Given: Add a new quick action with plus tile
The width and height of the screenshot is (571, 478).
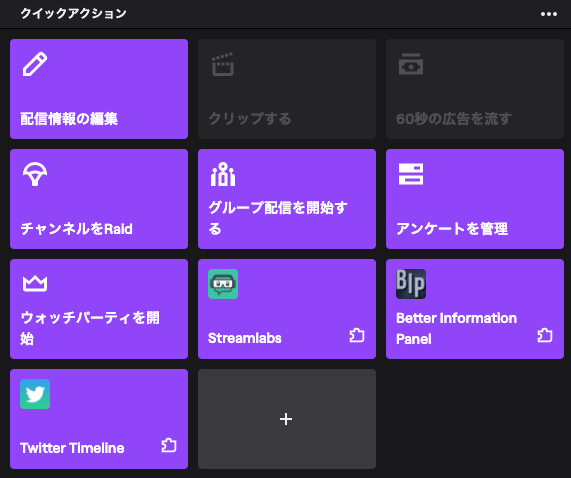Looking at the screenshot, I should pos(287,419).
